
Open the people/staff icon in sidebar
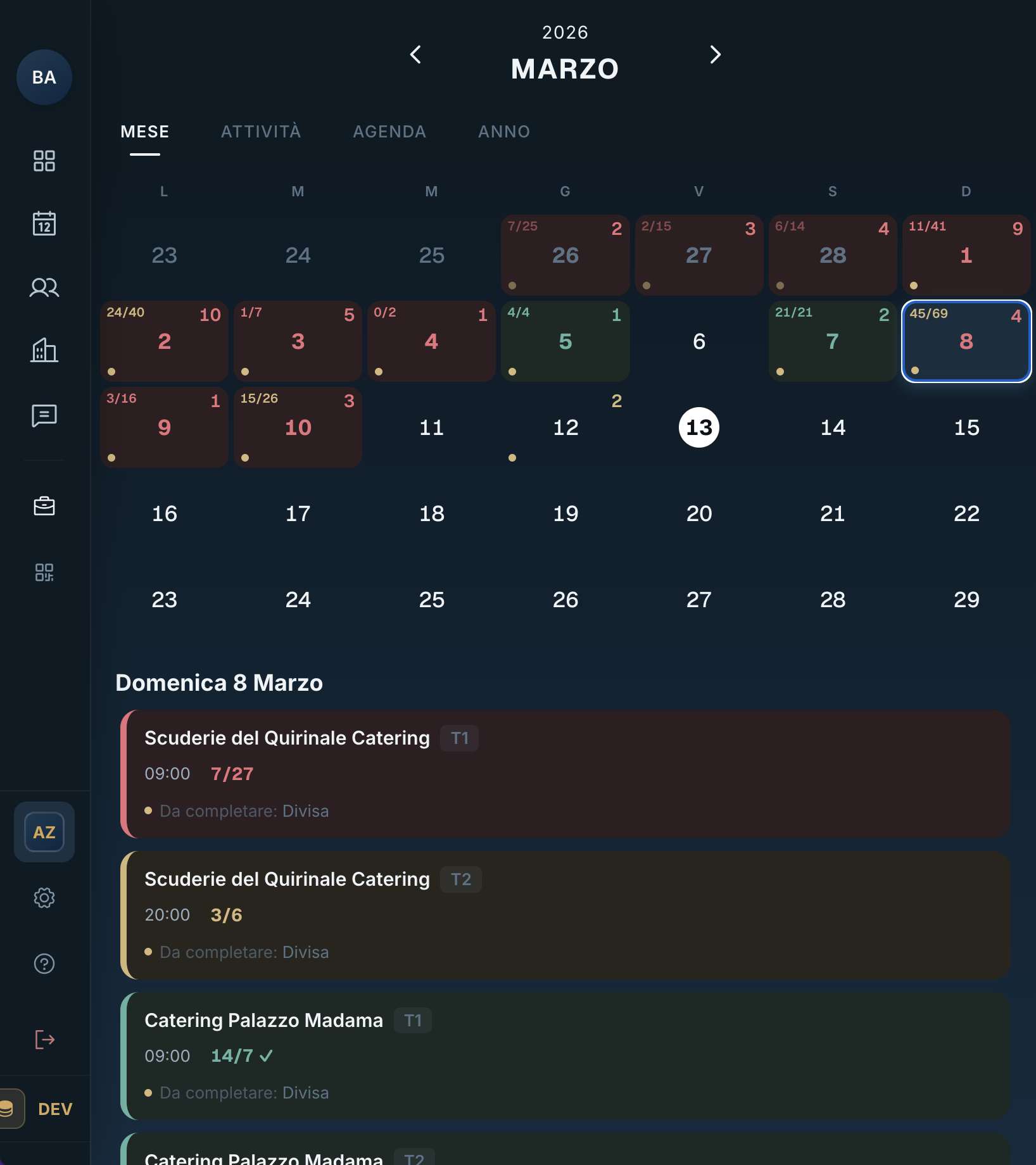44,287
